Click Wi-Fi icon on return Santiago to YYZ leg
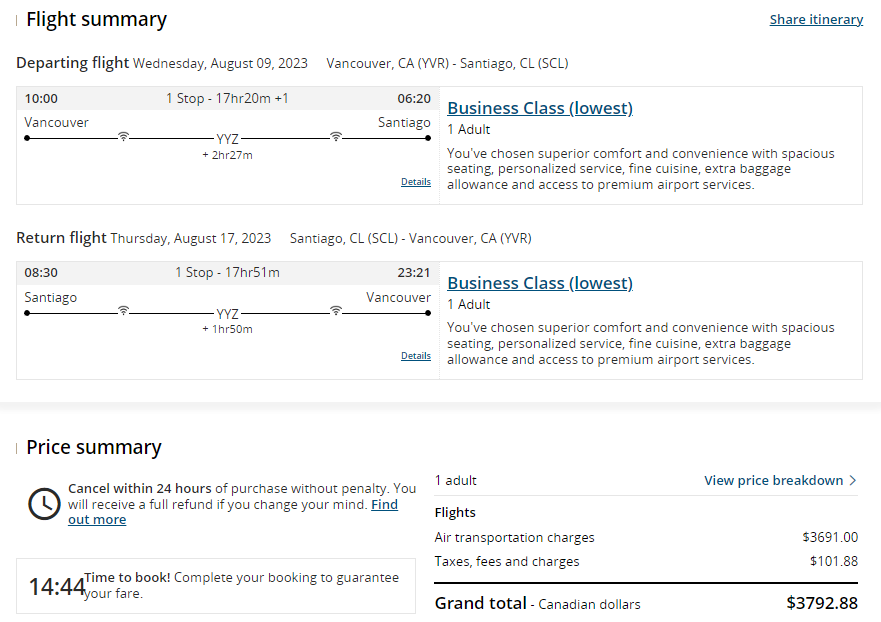This screenshot has width=881, height=622. [x=123, y=311]
